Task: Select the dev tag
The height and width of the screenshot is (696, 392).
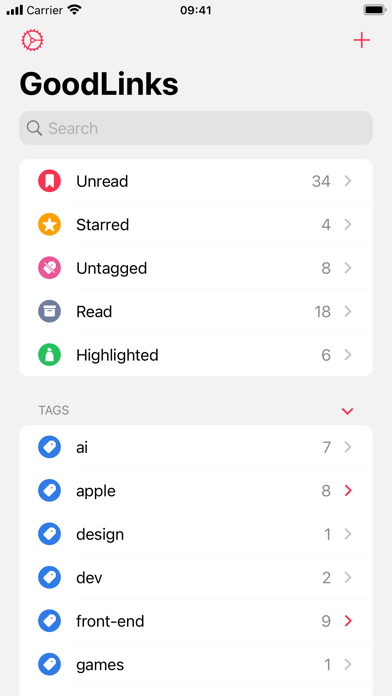Action: (x=196, y=577)
